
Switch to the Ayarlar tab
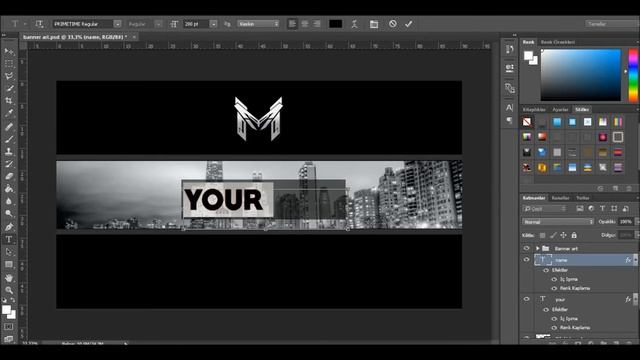(560, 109)
